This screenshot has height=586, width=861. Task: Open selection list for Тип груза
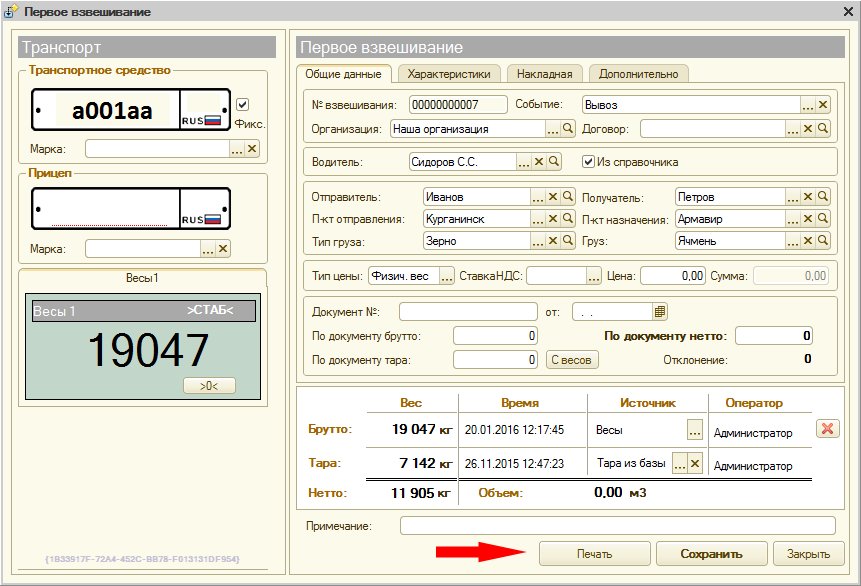tap(537, 241)
